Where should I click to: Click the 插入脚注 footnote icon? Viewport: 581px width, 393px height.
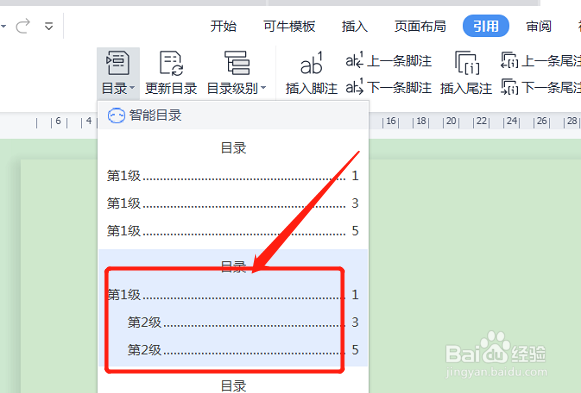[311, 63]
